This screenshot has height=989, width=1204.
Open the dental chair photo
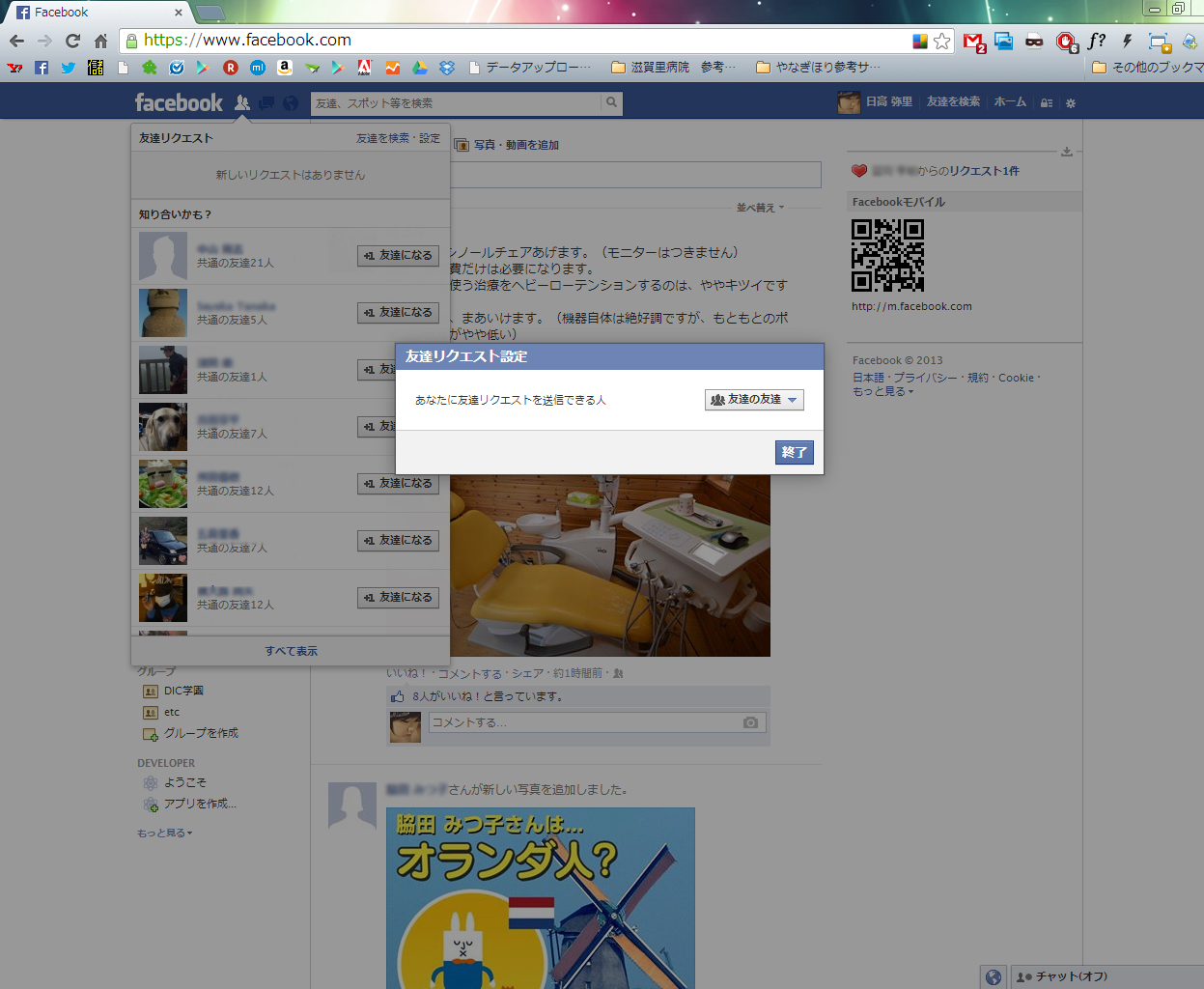coord(610,565)
